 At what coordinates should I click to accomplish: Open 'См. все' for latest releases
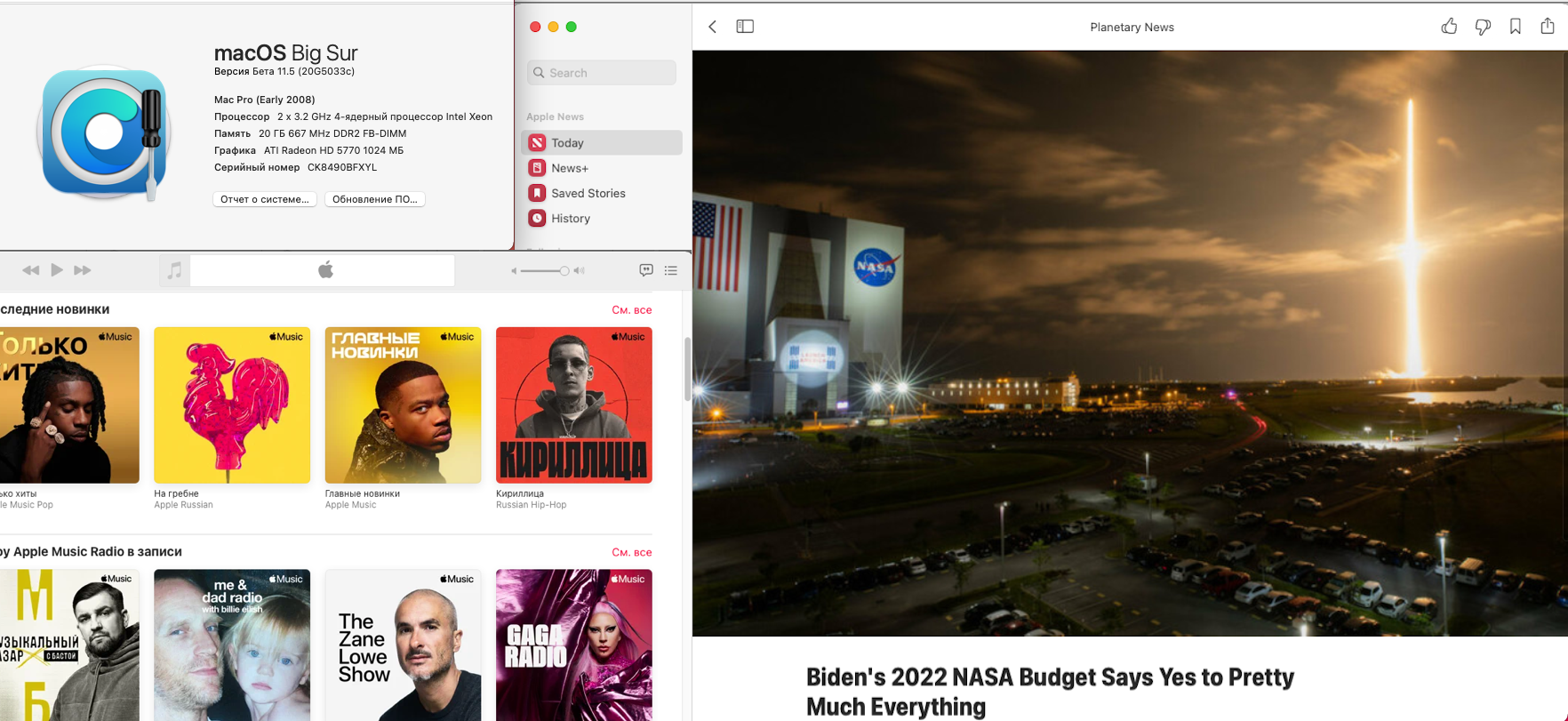coord(632,310)
